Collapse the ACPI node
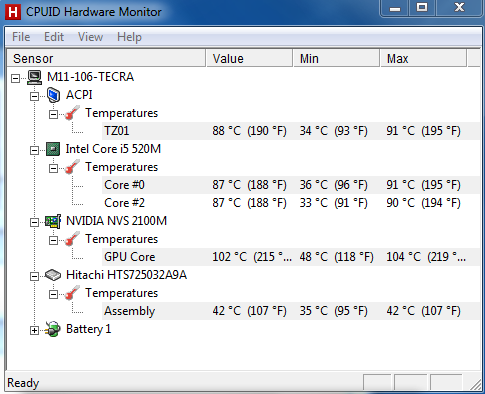 click(34, 96)
